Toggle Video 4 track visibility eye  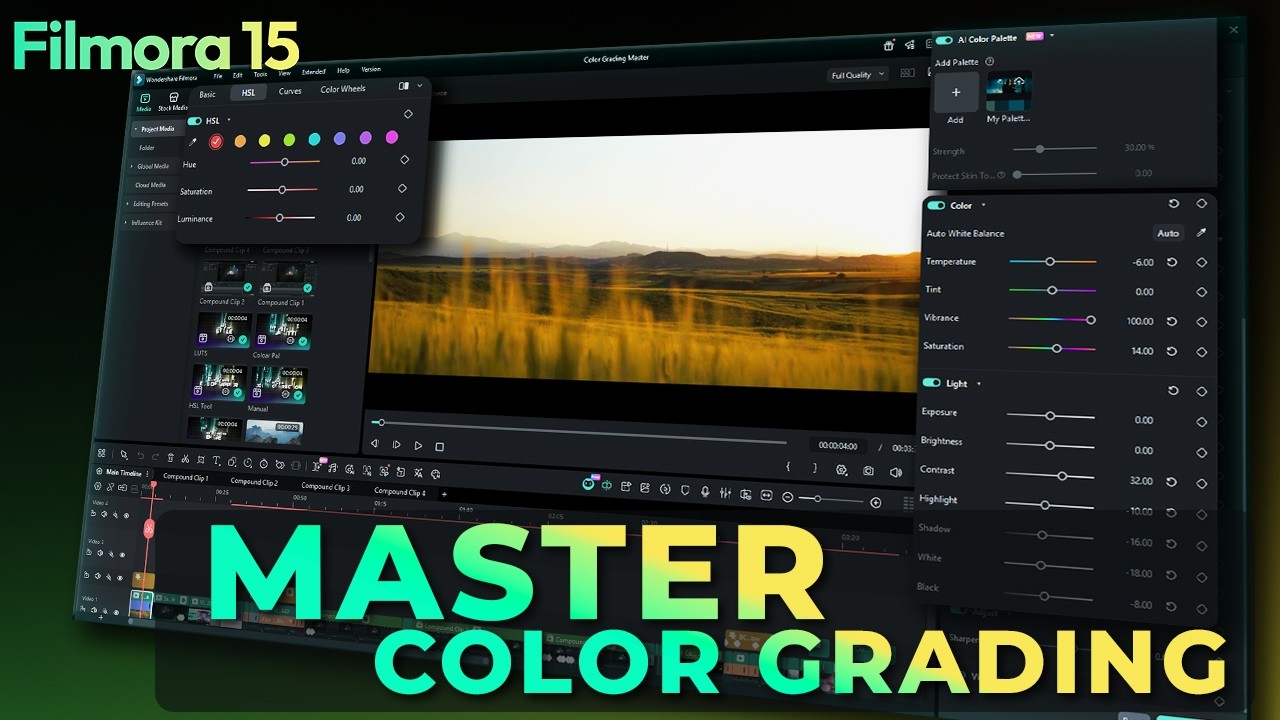click(126, 517)
